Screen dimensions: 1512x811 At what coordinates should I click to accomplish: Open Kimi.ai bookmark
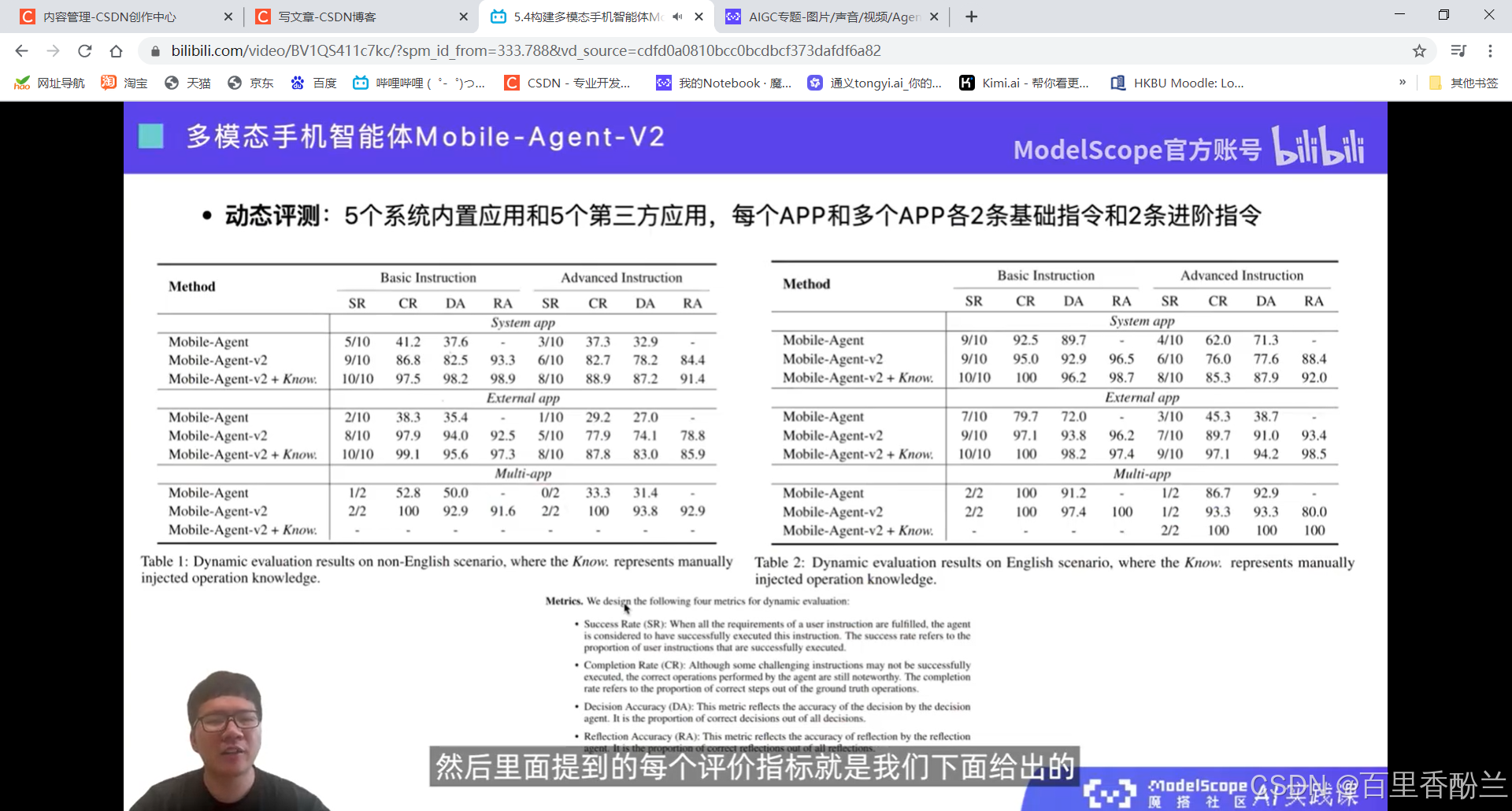[x=1025, y=83]
